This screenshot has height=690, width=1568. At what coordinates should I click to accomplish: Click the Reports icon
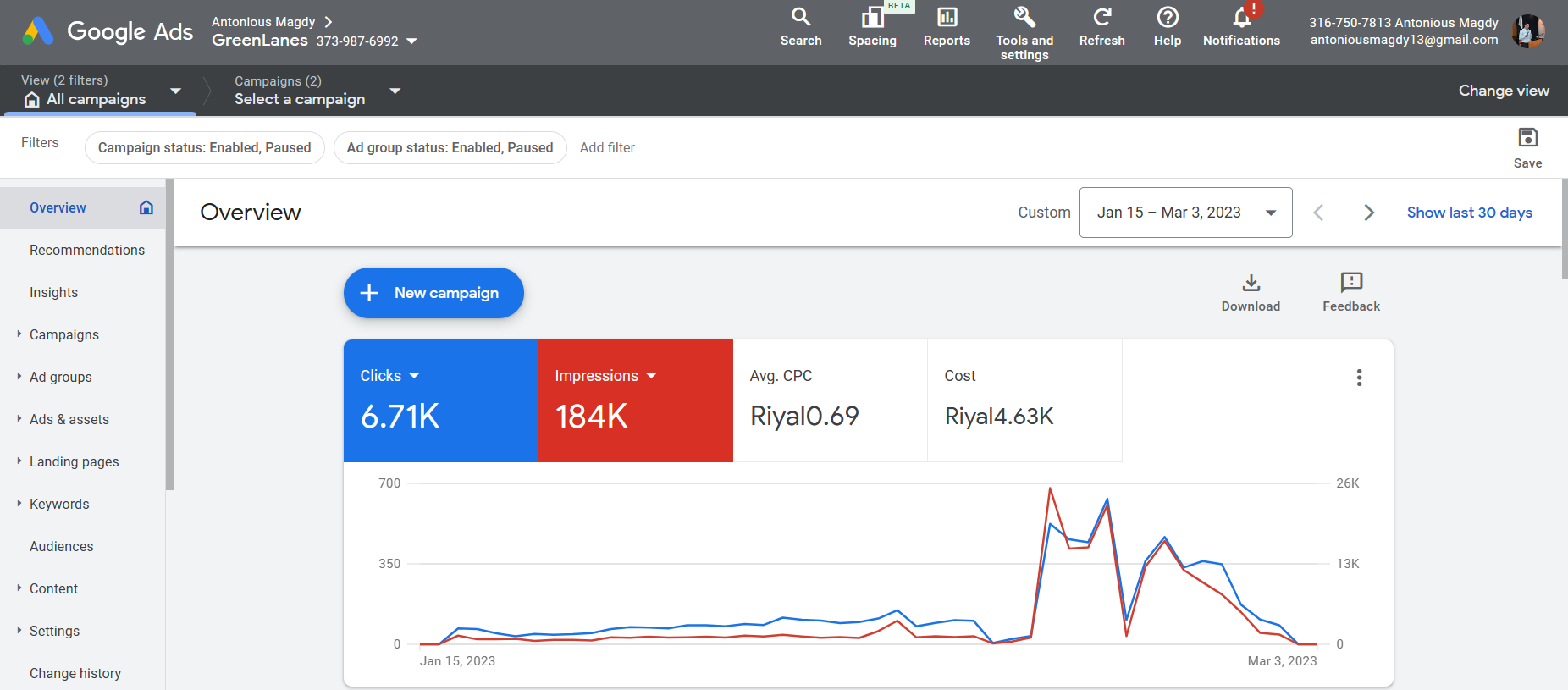pos(947,18)
